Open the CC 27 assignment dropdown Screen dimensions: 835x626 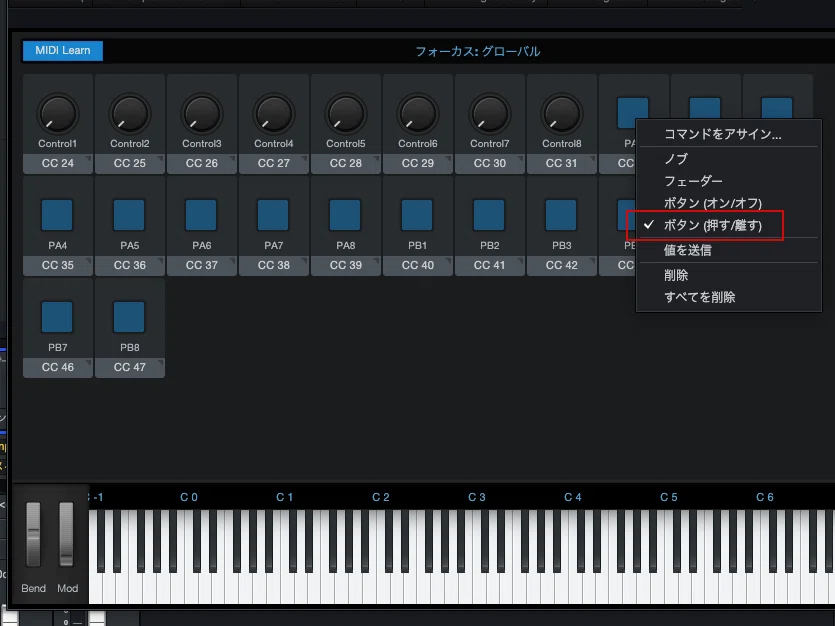[274, 163]
